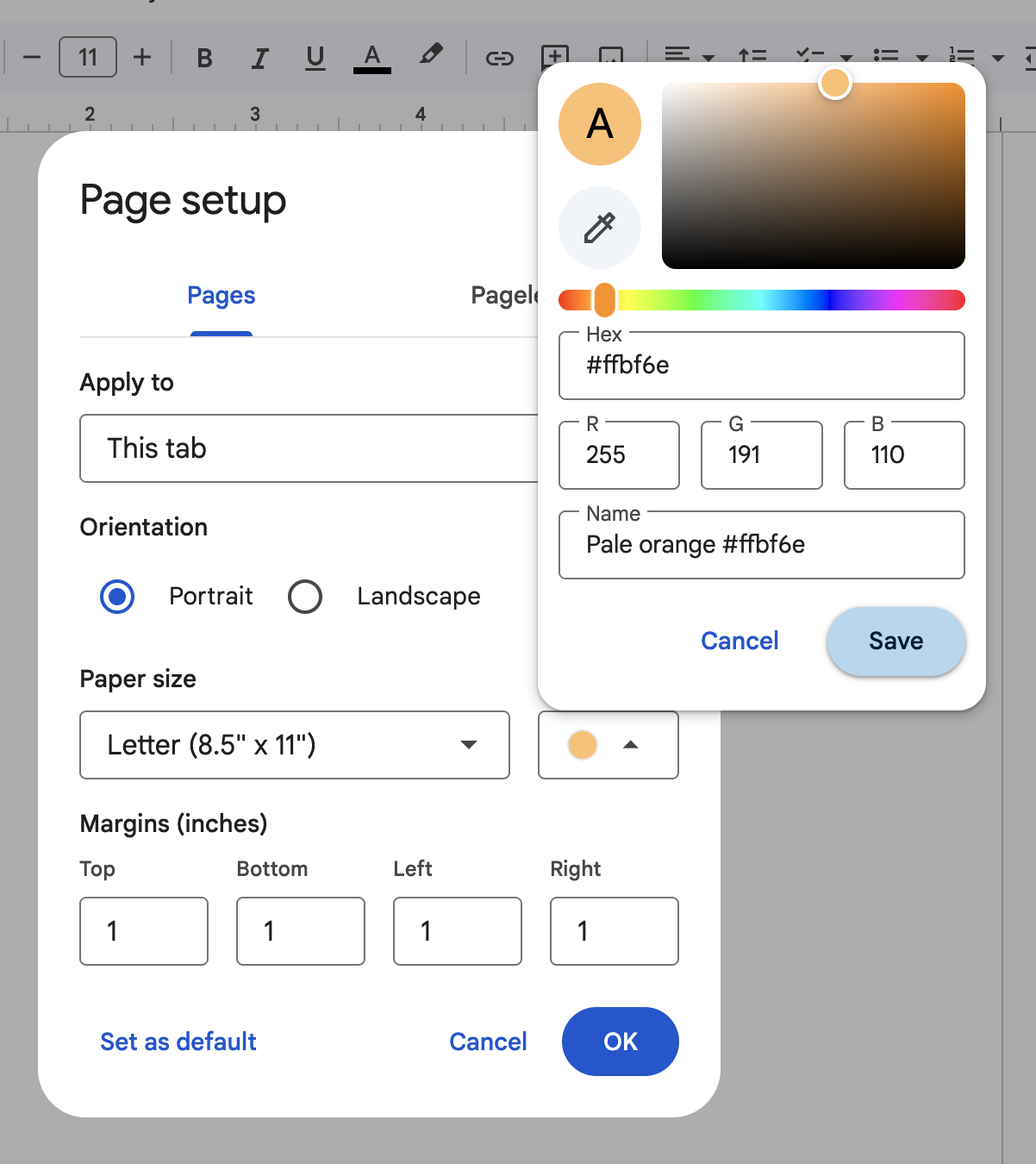Increase font size with plus button

pyautogui.click(x=142, y=58)
